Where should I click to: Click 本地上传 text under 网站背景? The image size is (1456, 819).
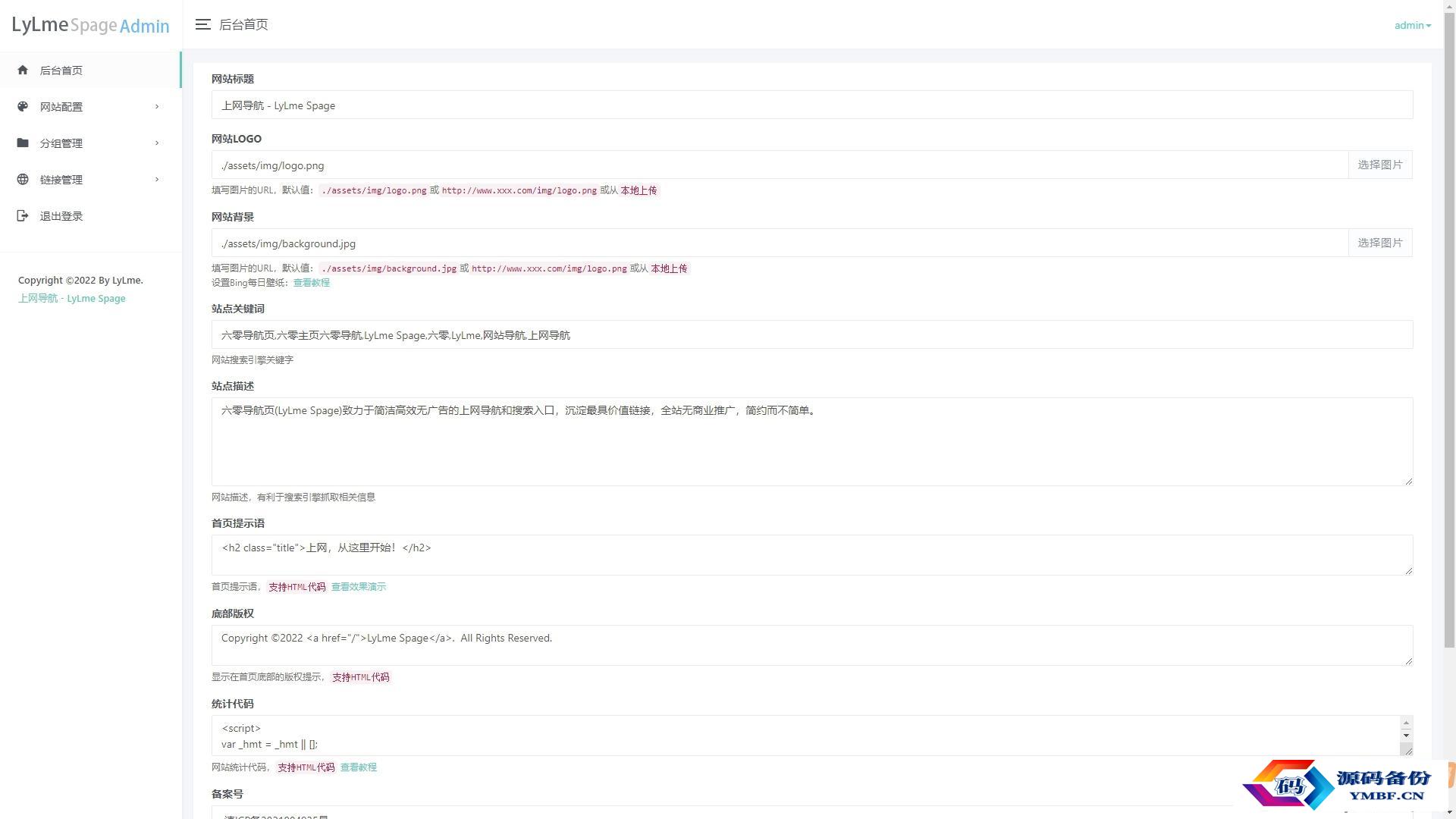669,268
